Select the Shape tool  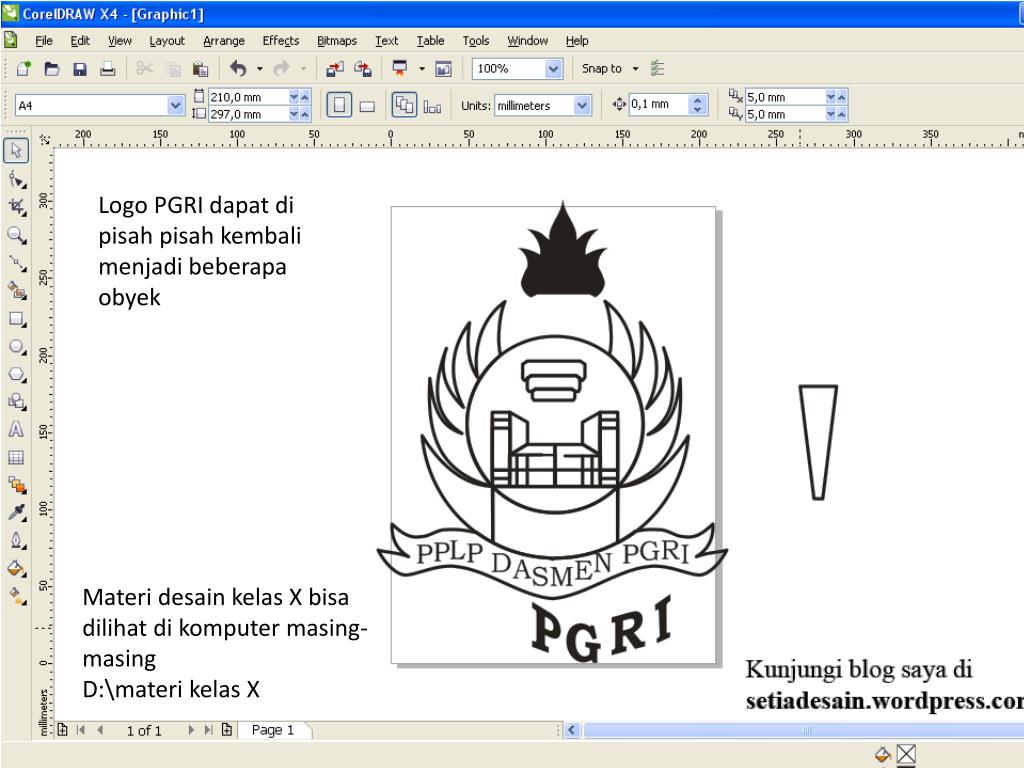click(x=16, y=179)
